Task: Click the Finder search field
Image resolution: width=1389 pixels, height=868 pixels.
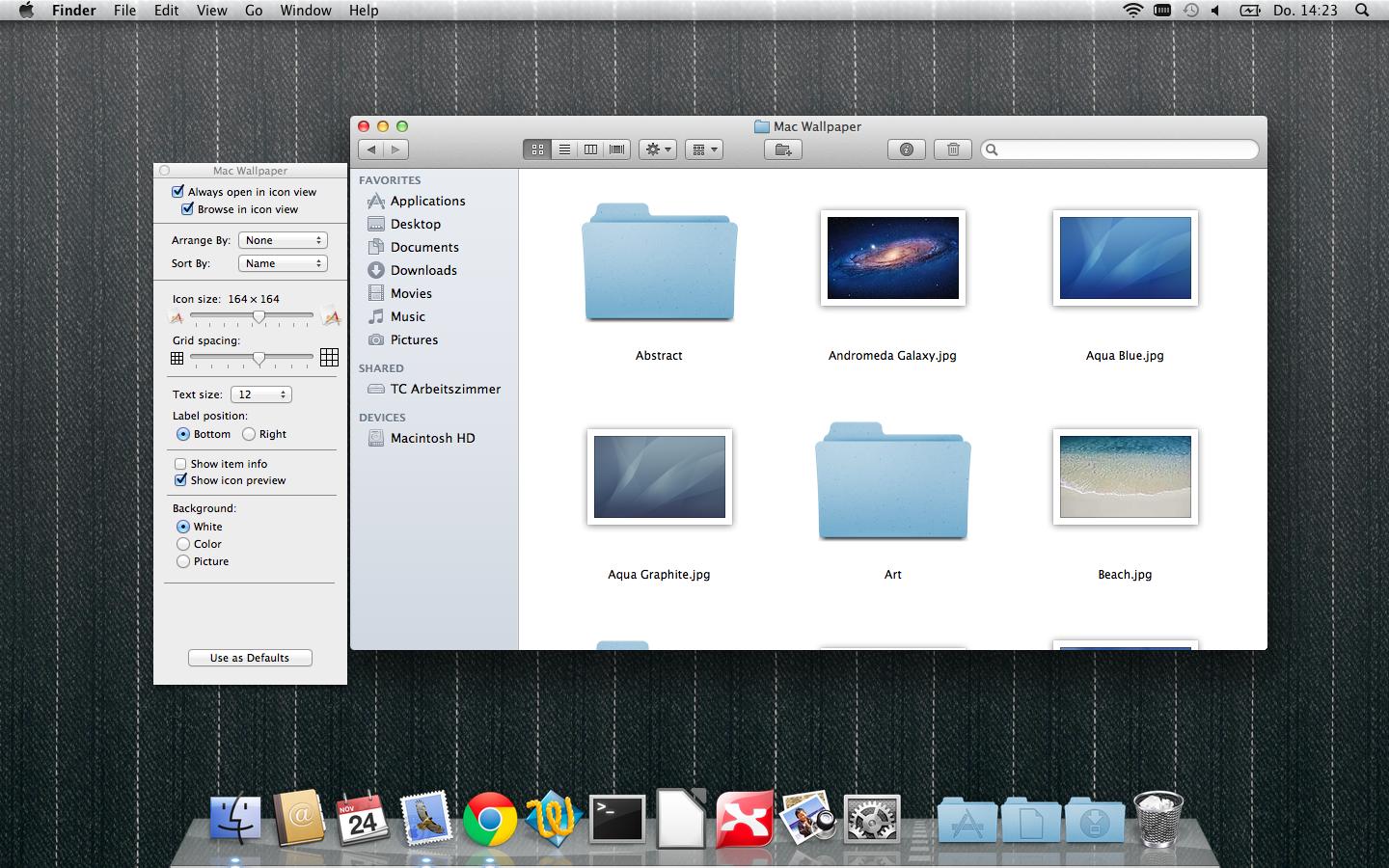Action: [x=1120, y=149]
